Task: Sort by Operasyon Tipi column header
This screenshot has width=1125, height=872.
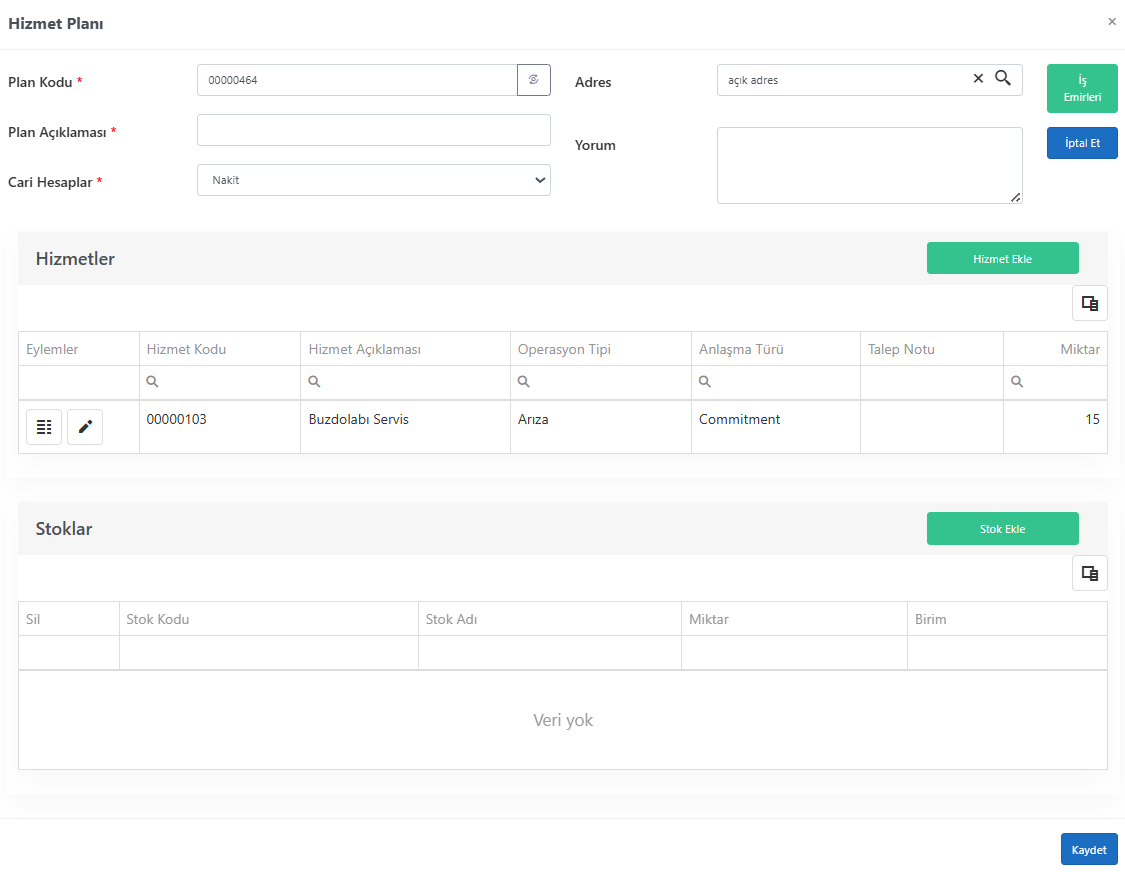Action: (601, 349)
